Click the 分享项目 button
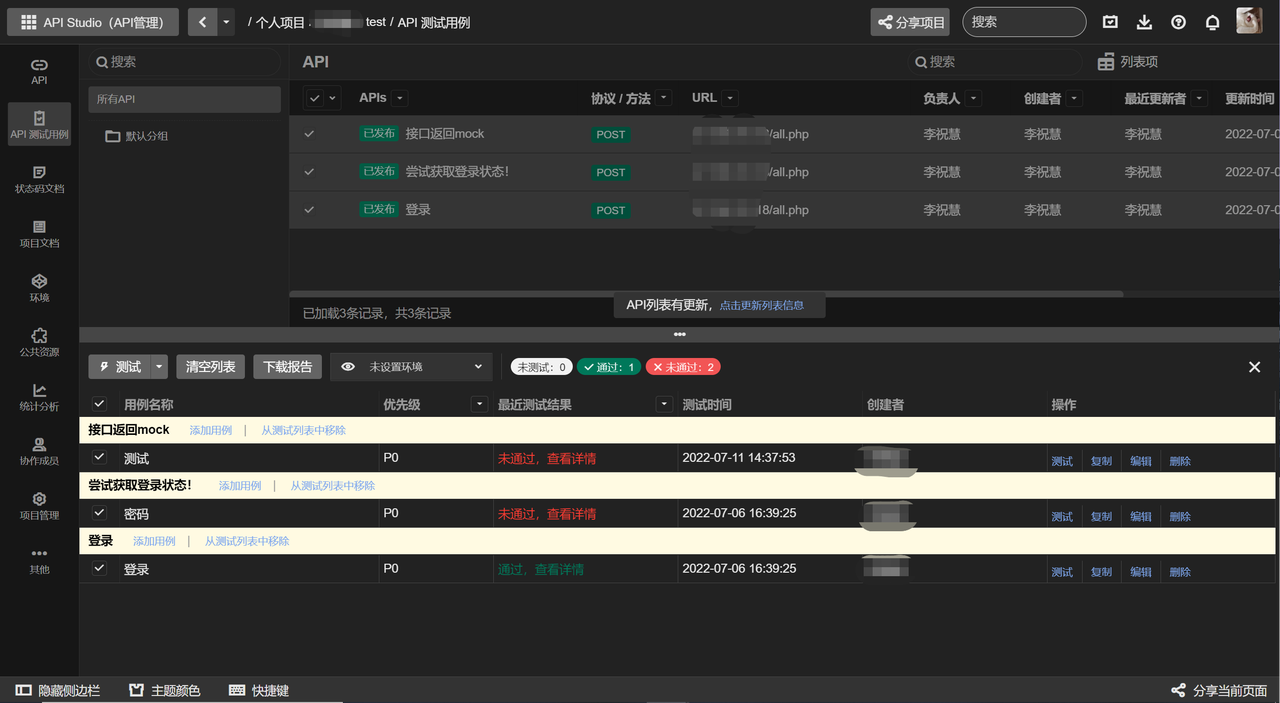The height and width of the screenshot is (703, 1280). [x=910, y=22]
